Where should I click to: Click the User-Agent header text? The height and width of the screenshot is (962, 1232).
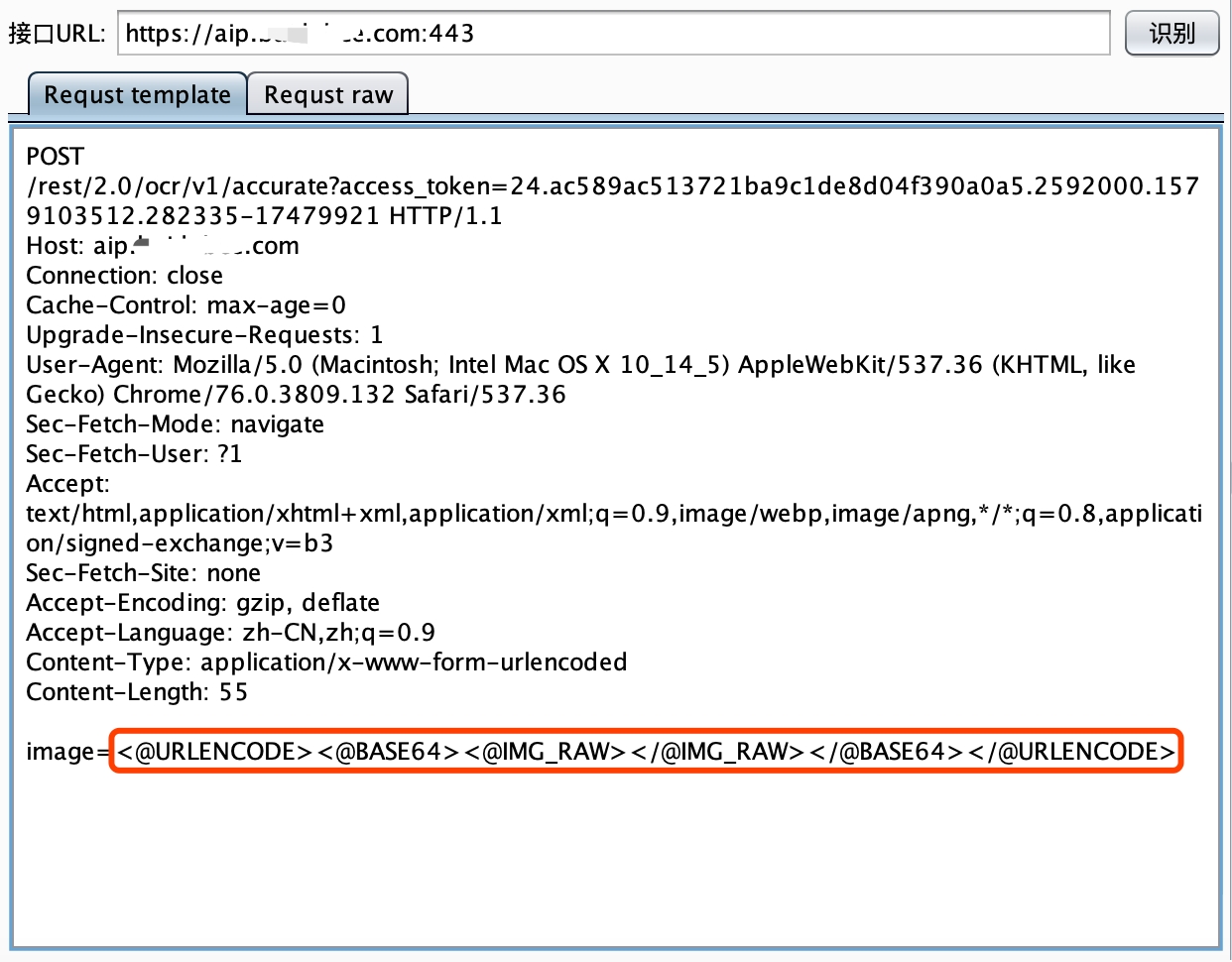pyautogui.click(x=580, y=365)
